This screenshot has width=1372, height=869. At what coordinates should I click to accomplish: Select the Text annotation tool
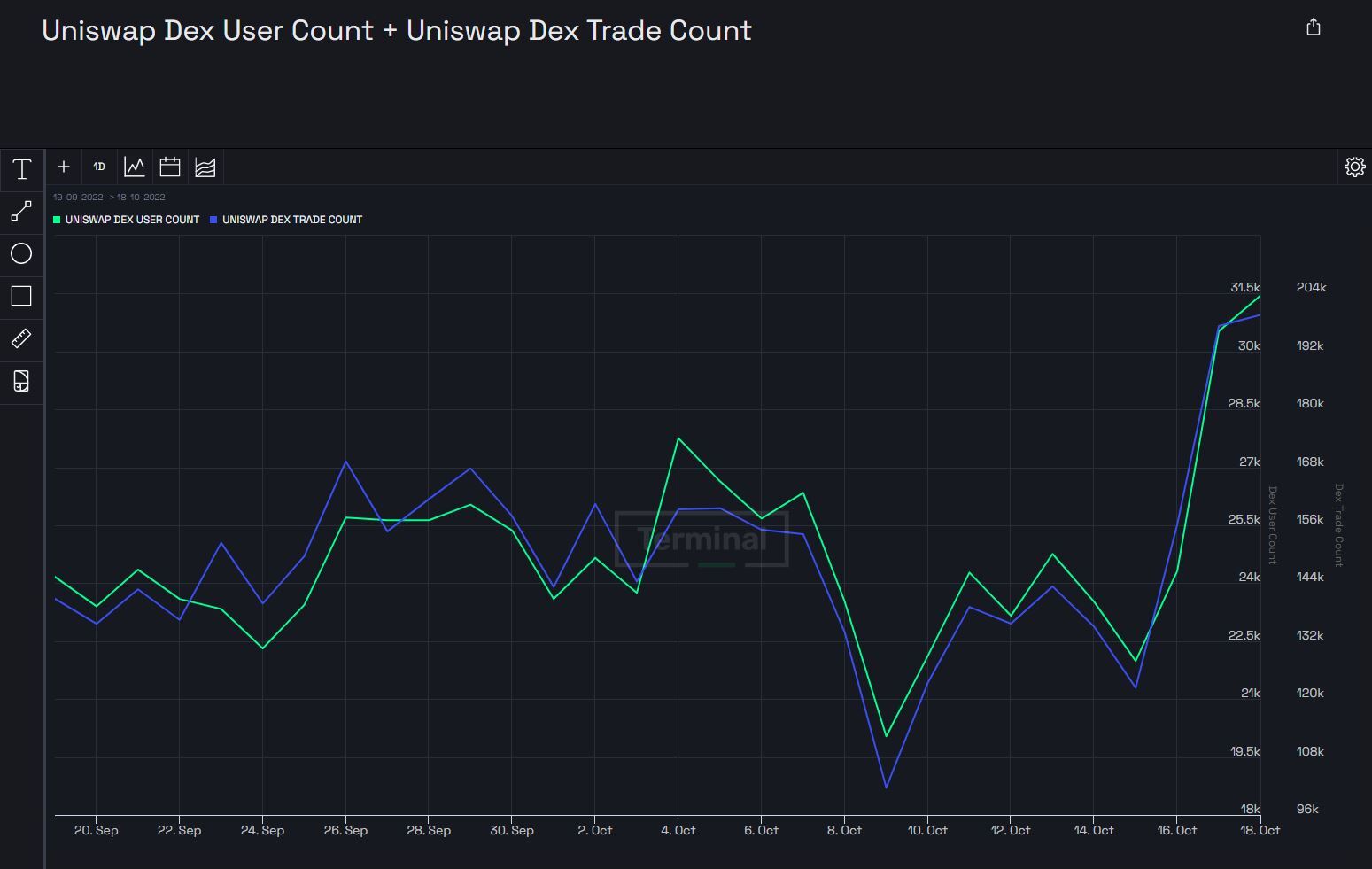point(21,169)
